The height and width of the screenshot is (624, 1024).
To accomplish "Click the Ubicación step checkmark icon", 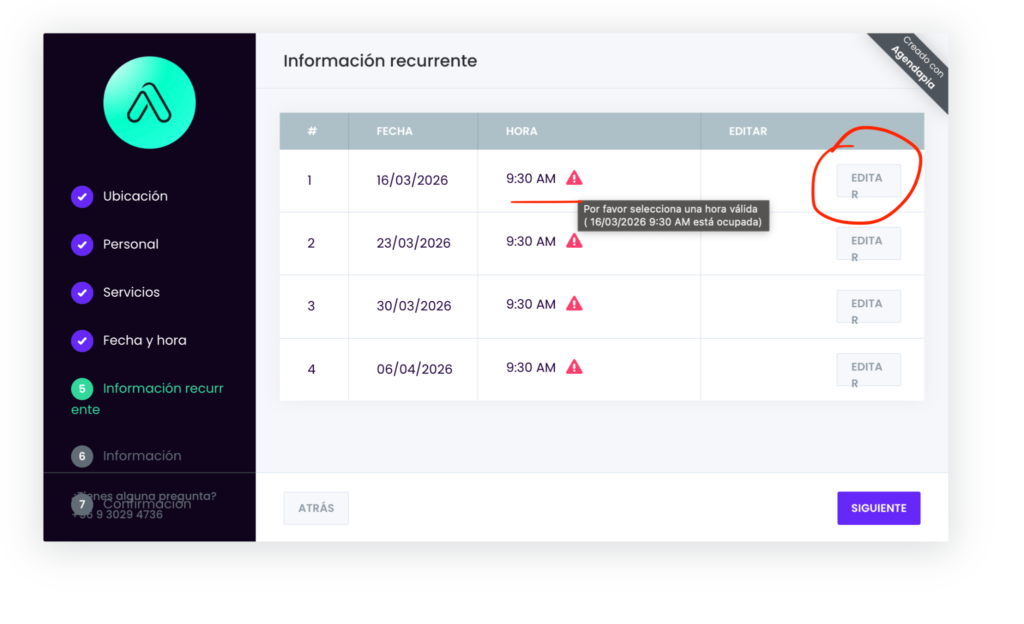I will pyautogui.click(x=82, y=196).
